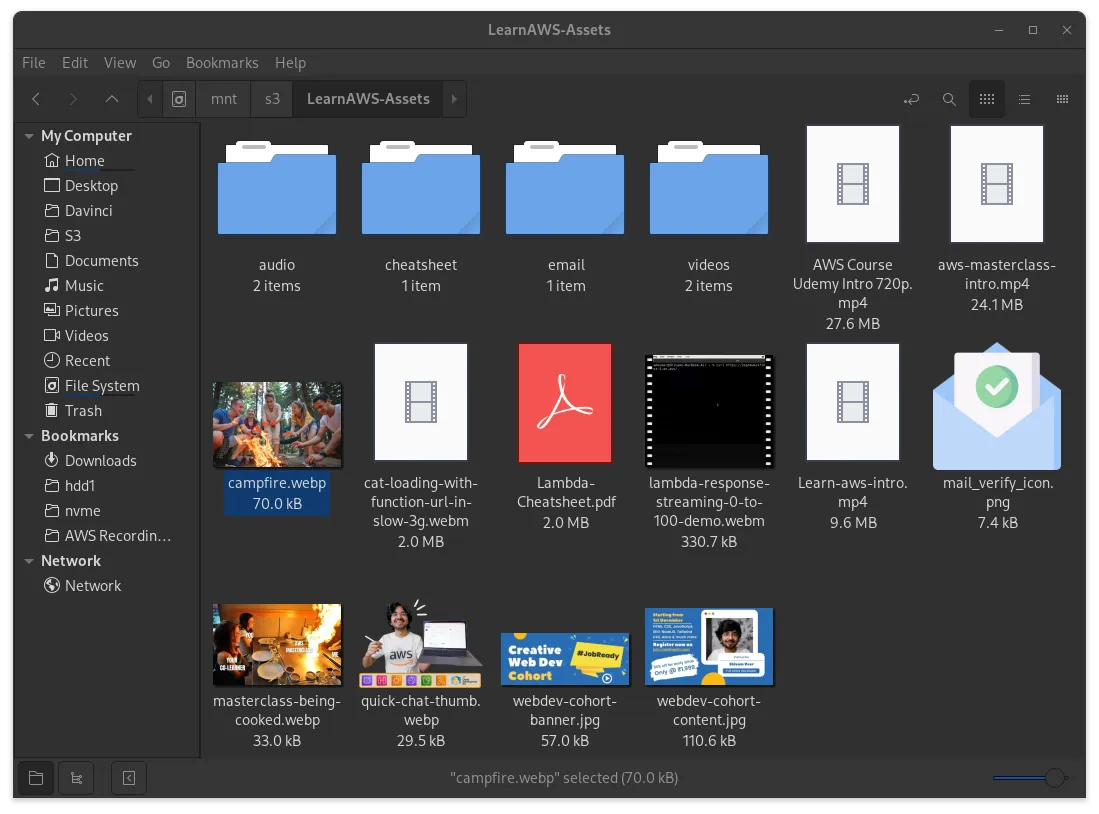Navigate to s3 in path bar
This screenshot has width=1099, height=814.
coord(273,99)
